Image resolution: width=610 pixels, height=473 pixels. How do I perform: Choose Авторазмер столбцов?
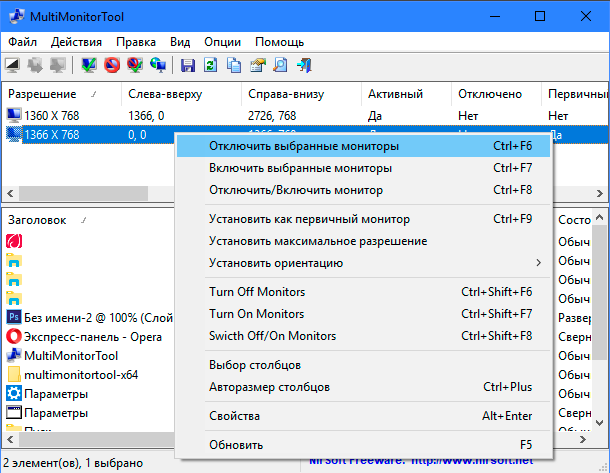pos(363,387)
